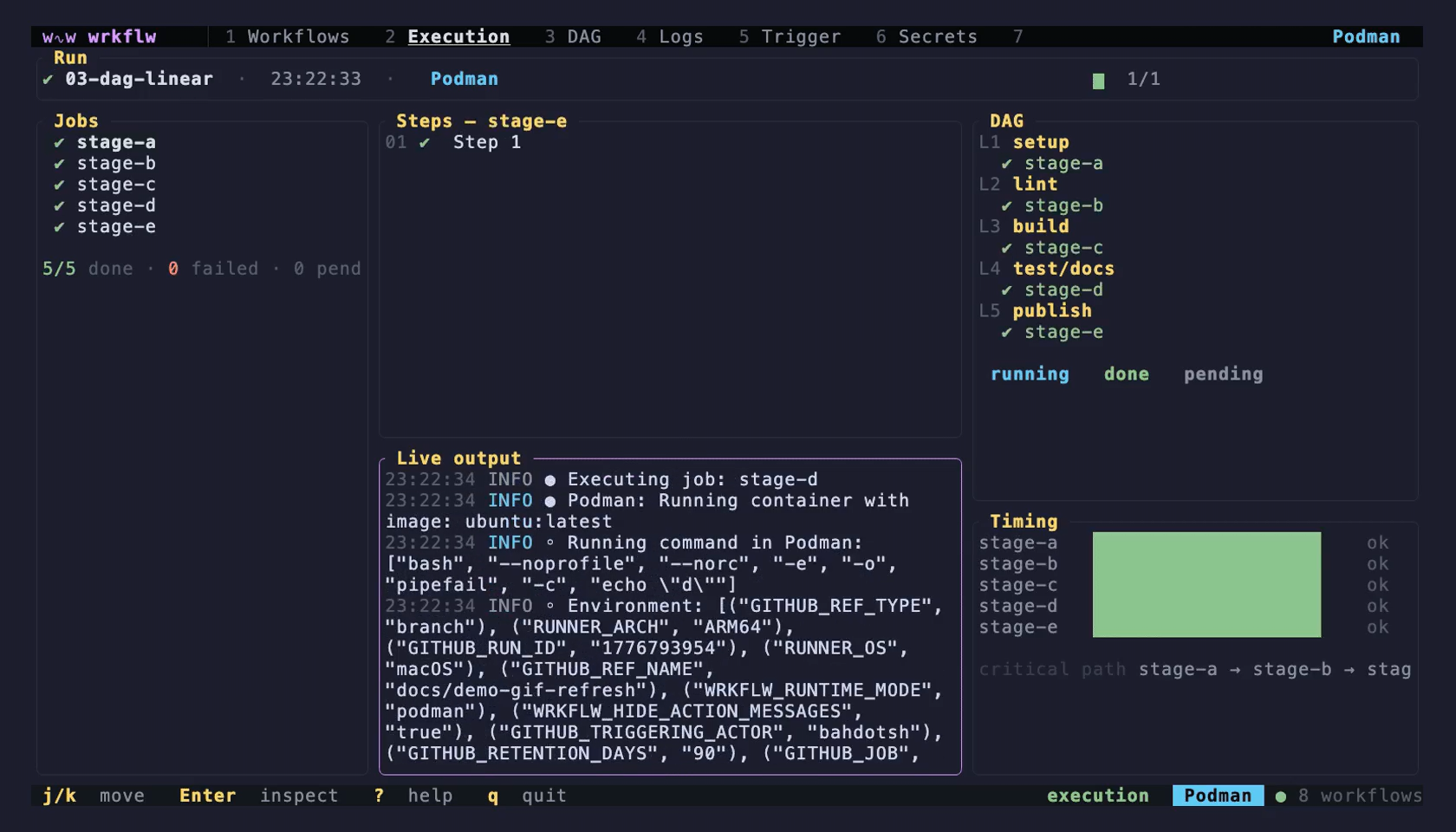The width and height of the screenshot is (1456, 832).
Task: Click the checkmark icon beside Jobs stage-c
Action: [x=59, y=185]
